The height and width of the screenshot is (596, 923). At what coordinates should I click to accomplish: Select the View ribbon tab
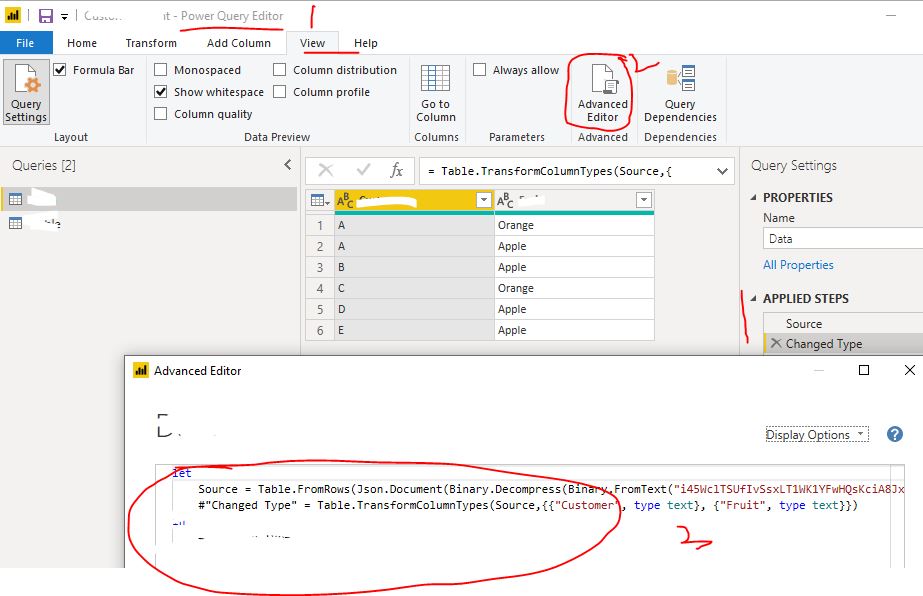tap(312, 43)
